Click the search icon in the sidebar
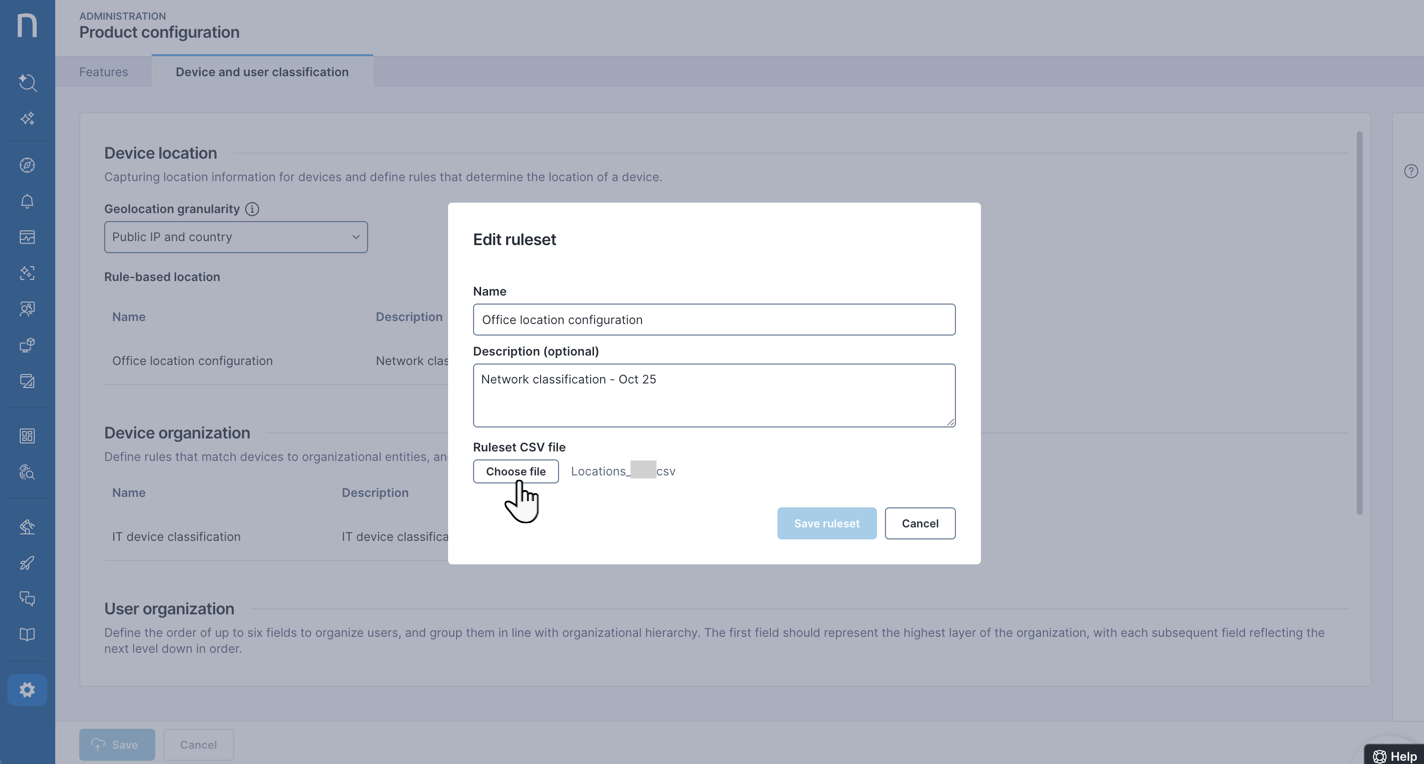 point(27,83)
